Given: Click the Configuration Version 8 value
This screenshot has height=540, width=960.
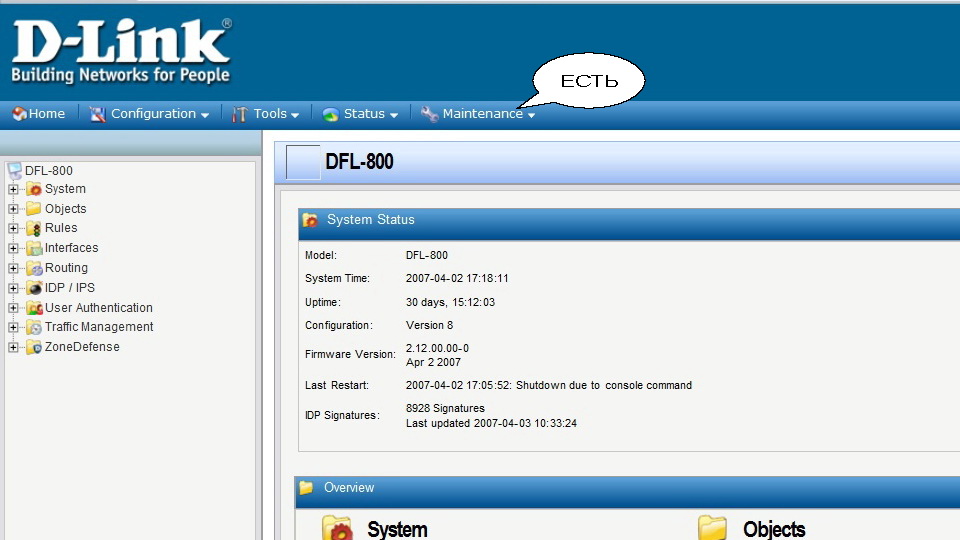Looking at the screenshot, I should click(x=429, y=326).
